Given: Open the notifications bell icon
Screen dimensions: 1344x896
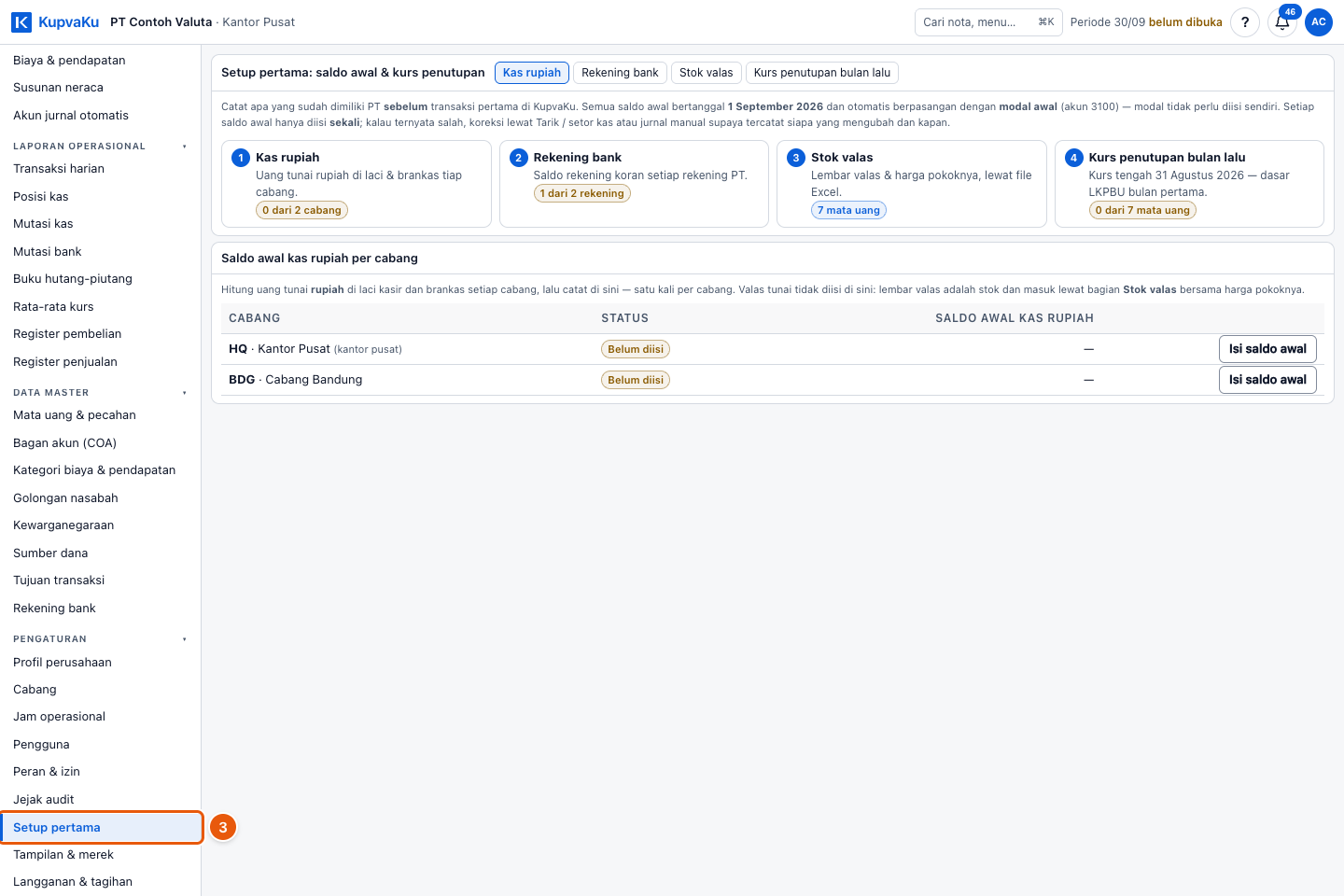Looking at the screenshot, I should [x=1282, y=21].
